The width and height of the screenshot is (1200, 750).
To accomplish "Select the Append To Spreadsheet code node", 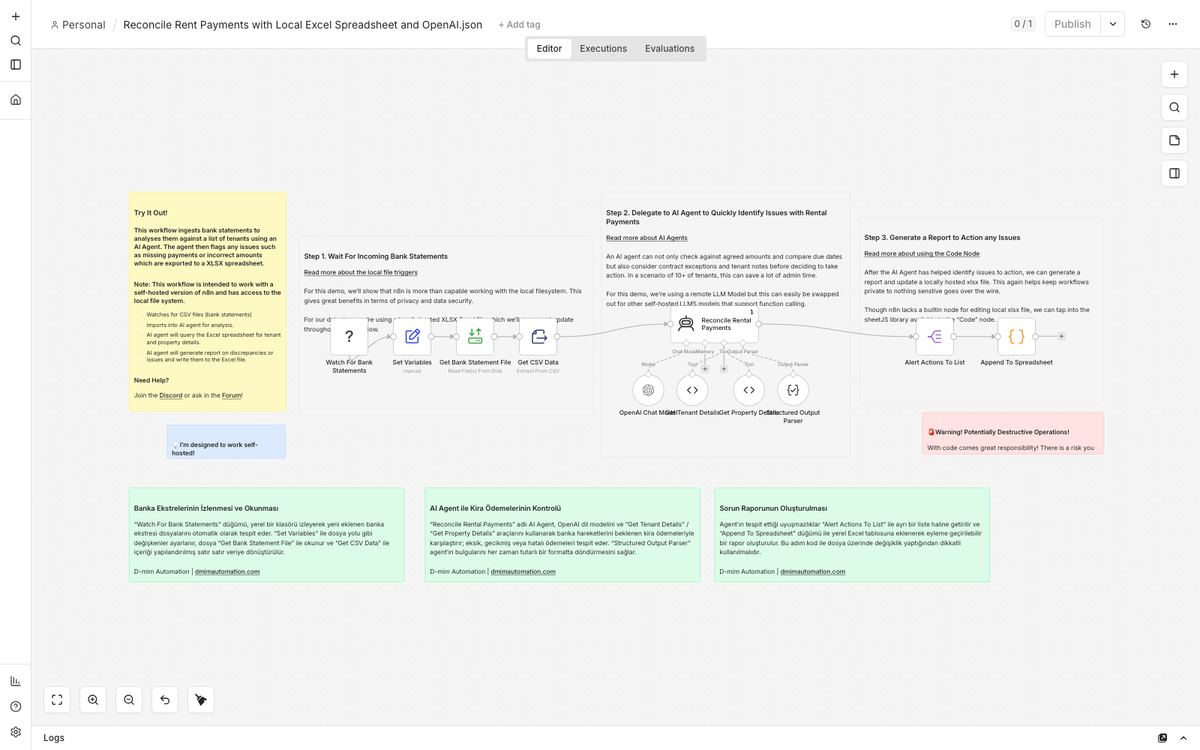I will [1016, 337].
